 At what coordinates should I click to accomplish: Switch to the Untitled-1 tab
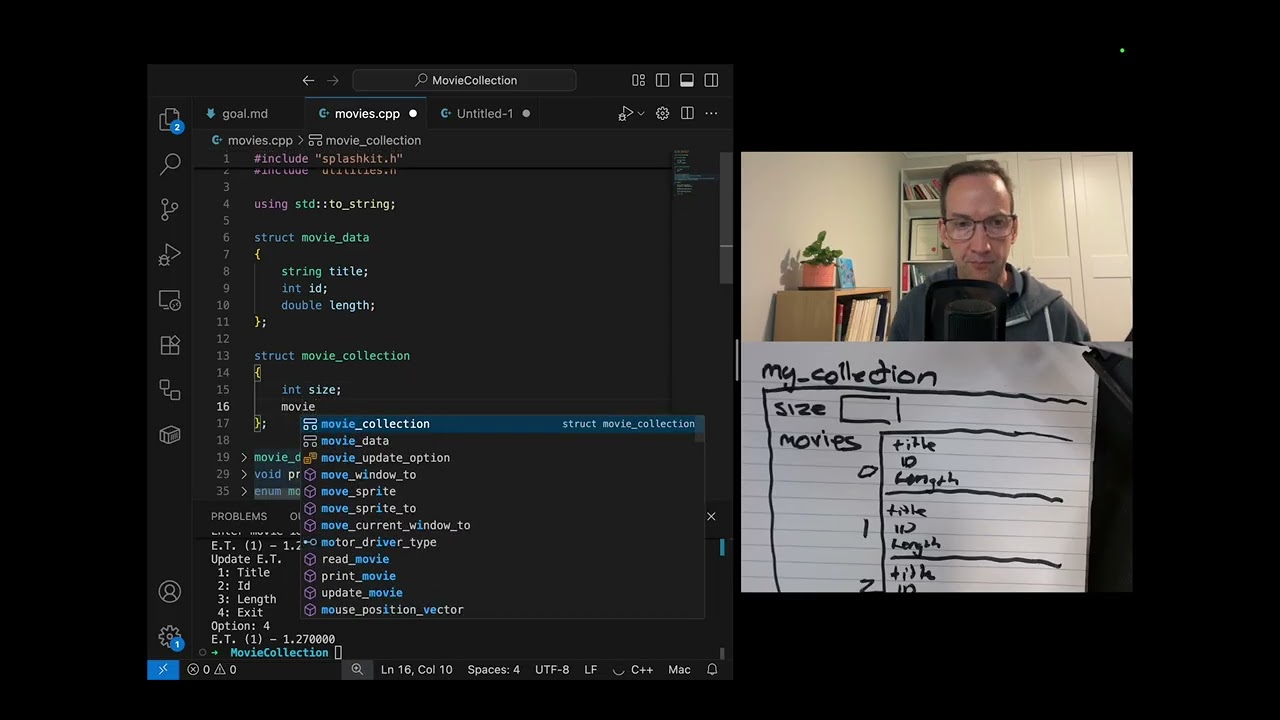(x=484, y=114)
